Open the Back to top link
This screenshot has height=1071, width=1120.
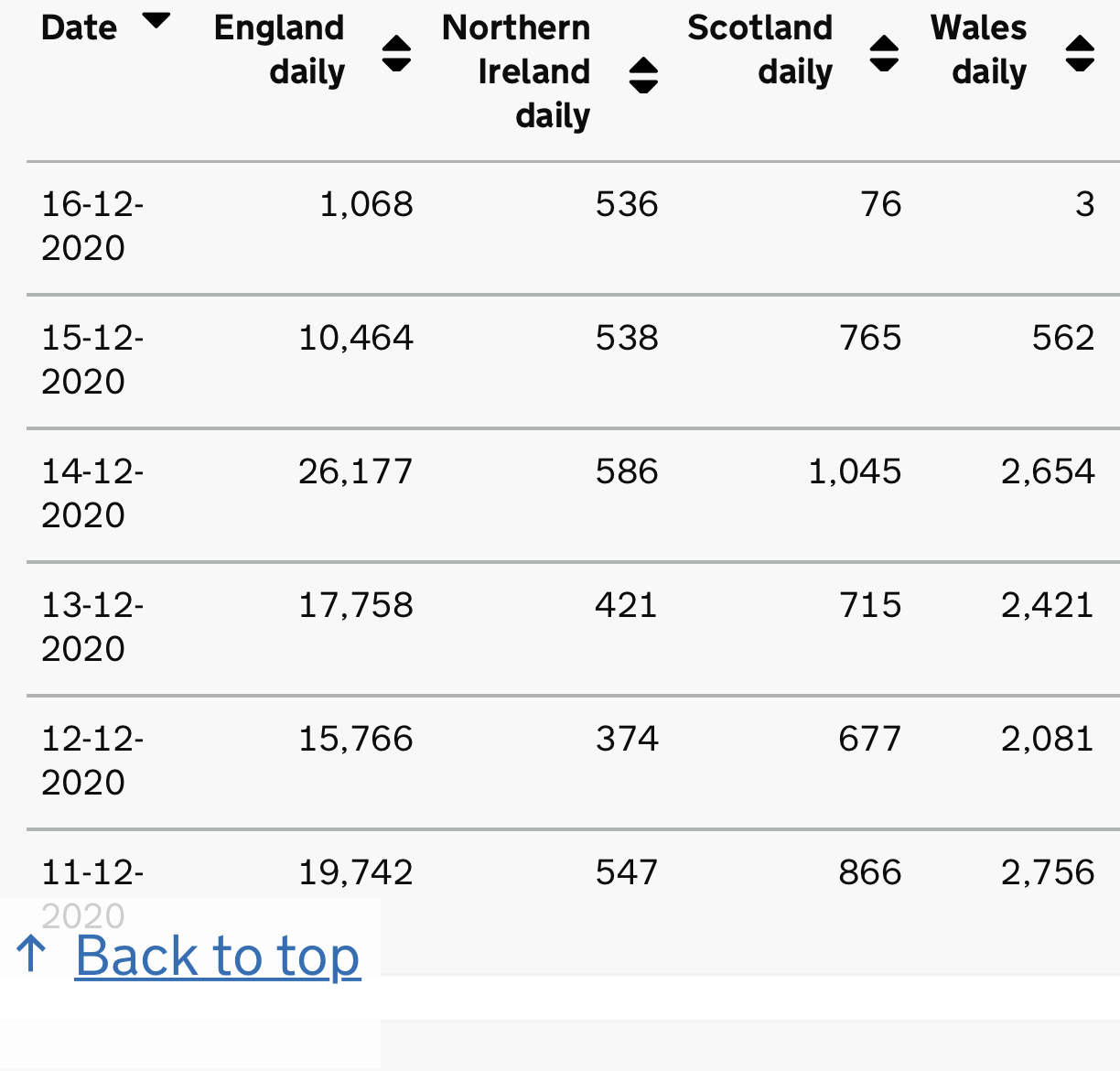(218, 957)
